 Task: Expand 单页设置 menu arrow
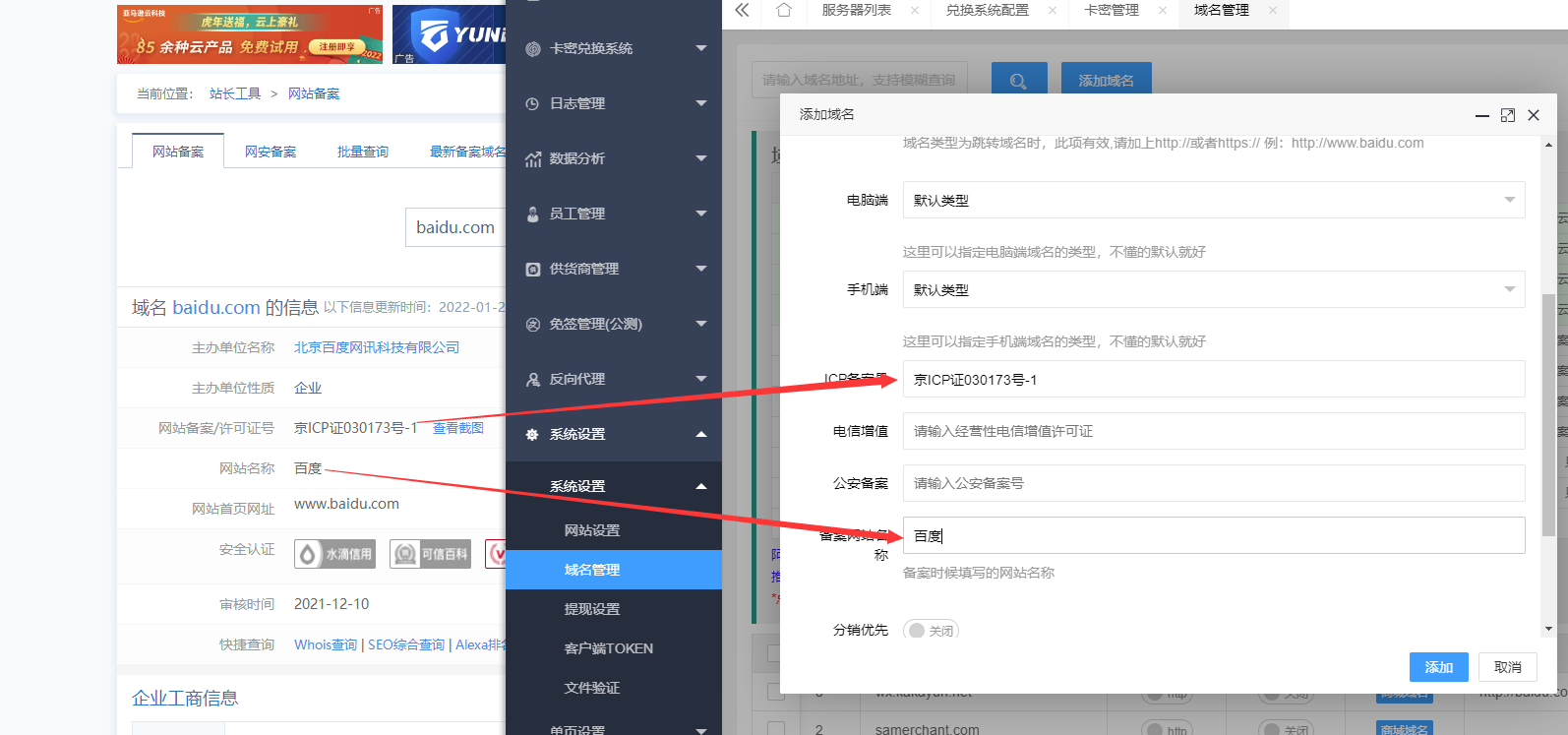(701, 730)
